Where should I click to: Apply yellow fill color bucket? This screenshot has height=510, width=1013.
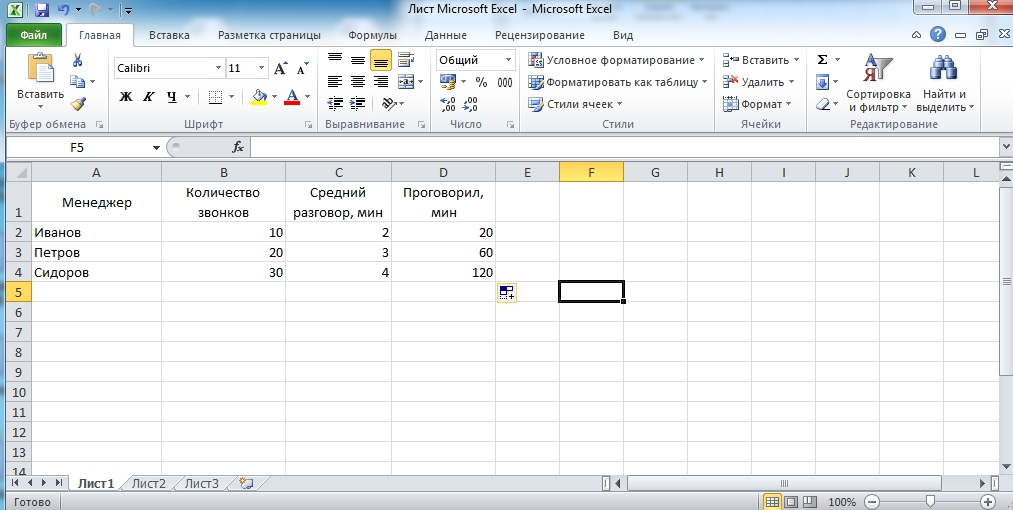pos(259,97)
